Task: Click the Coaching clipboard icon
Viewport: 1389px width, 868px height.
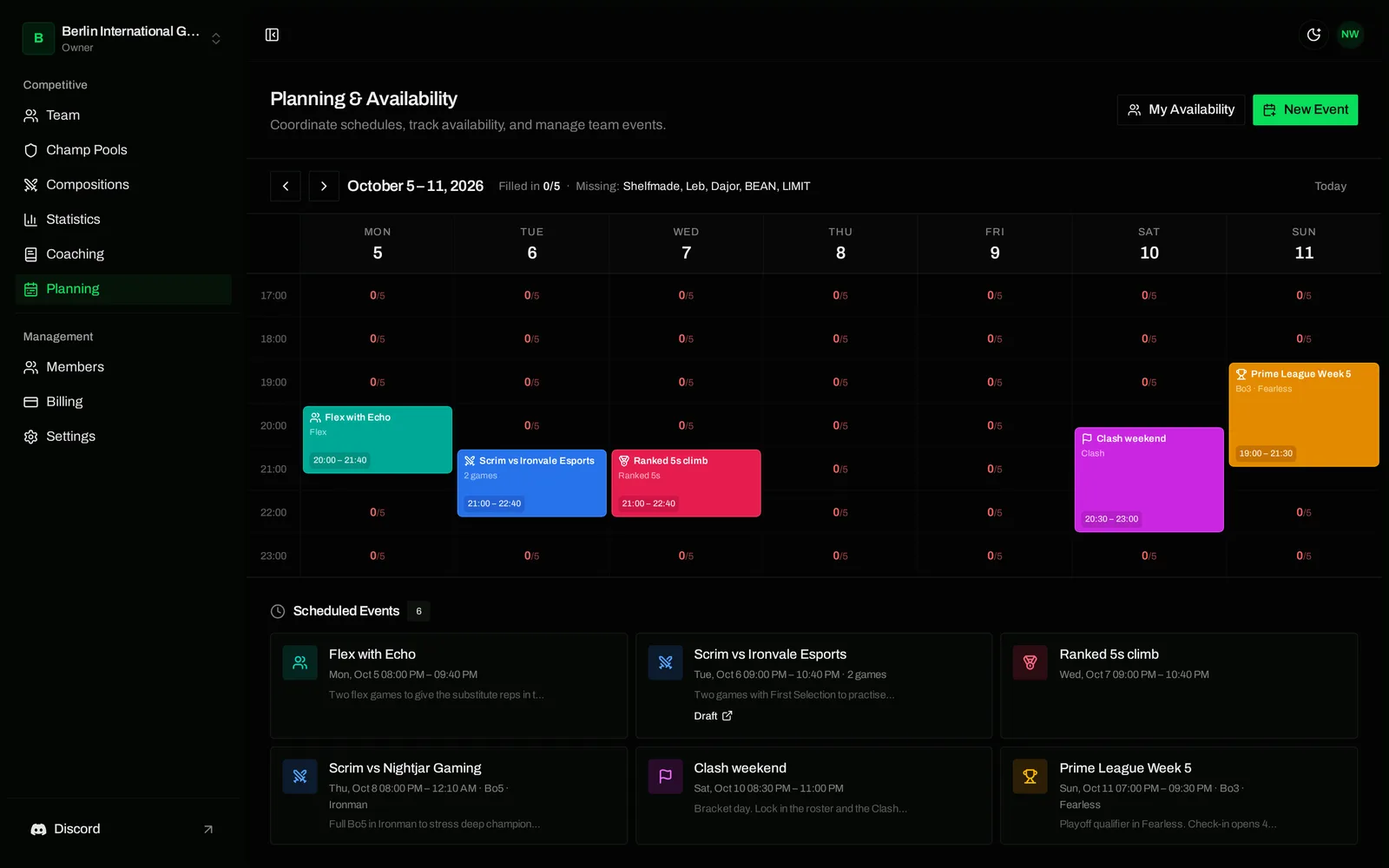Action: coord(30,254)
